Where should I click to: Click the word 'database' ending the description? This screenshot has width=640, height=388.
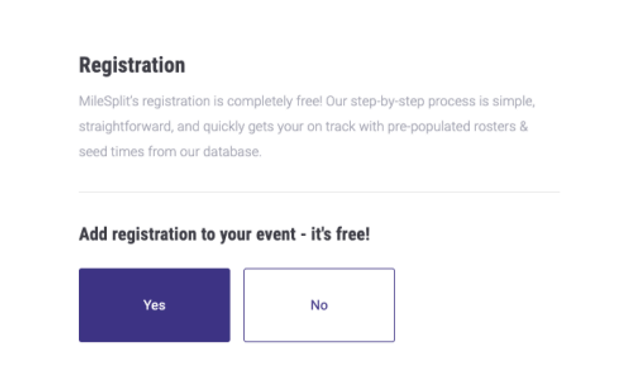pos(231,152)
